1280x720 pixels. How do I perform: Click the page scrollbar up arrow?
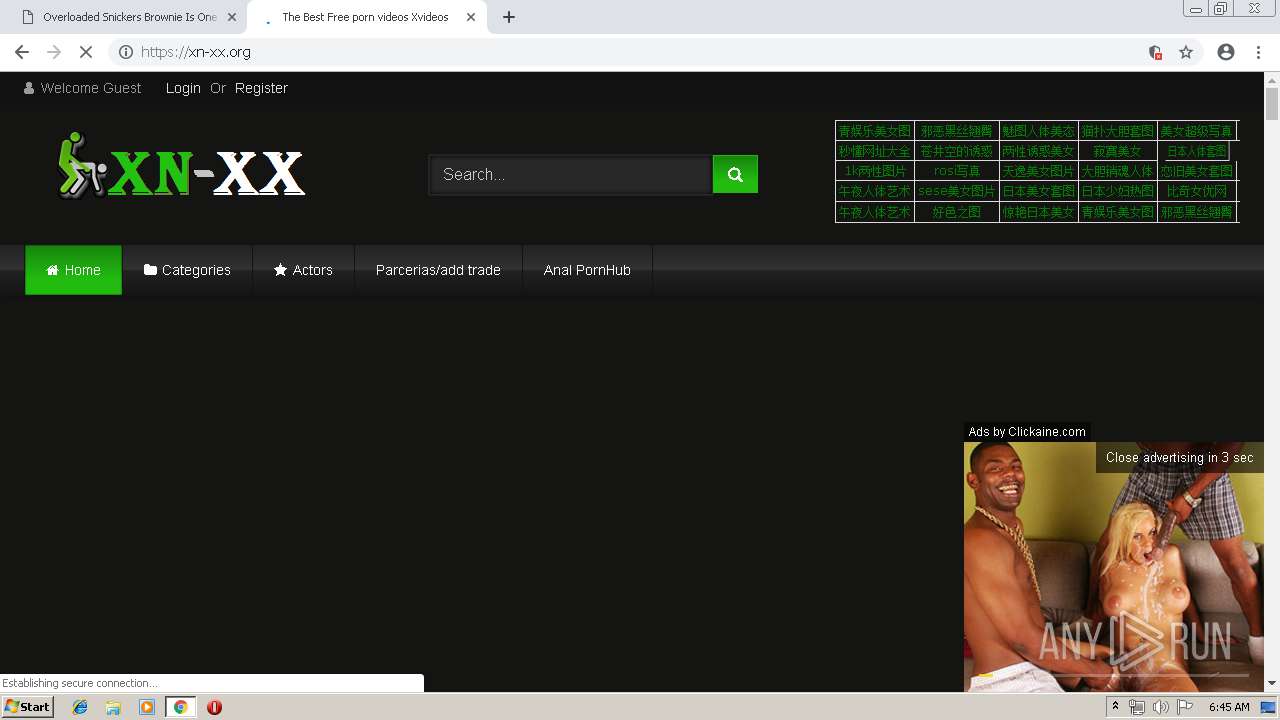point(1272,80)
